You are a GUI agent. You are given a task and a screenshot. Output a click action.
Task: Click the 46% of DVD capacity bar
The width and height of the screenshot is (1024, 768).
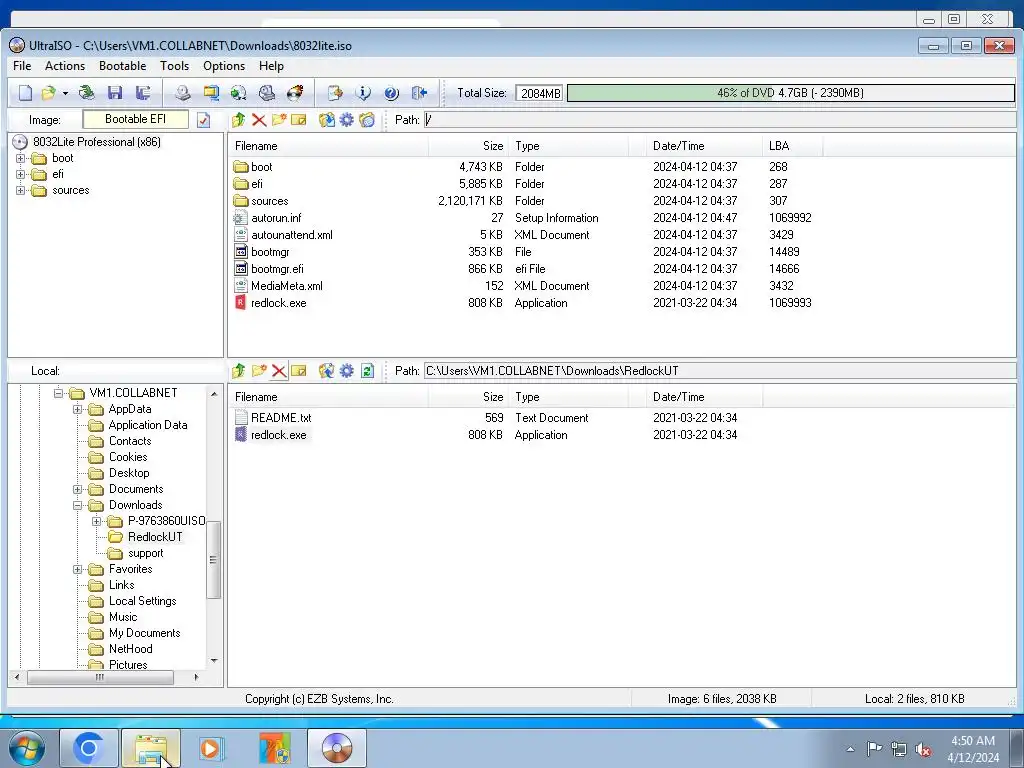tap(790, 93)
